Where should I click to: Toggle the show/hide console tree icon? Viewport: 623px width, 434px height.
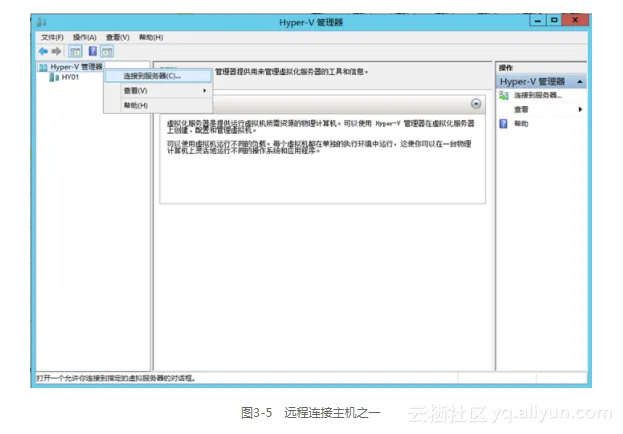click(75, 51)
